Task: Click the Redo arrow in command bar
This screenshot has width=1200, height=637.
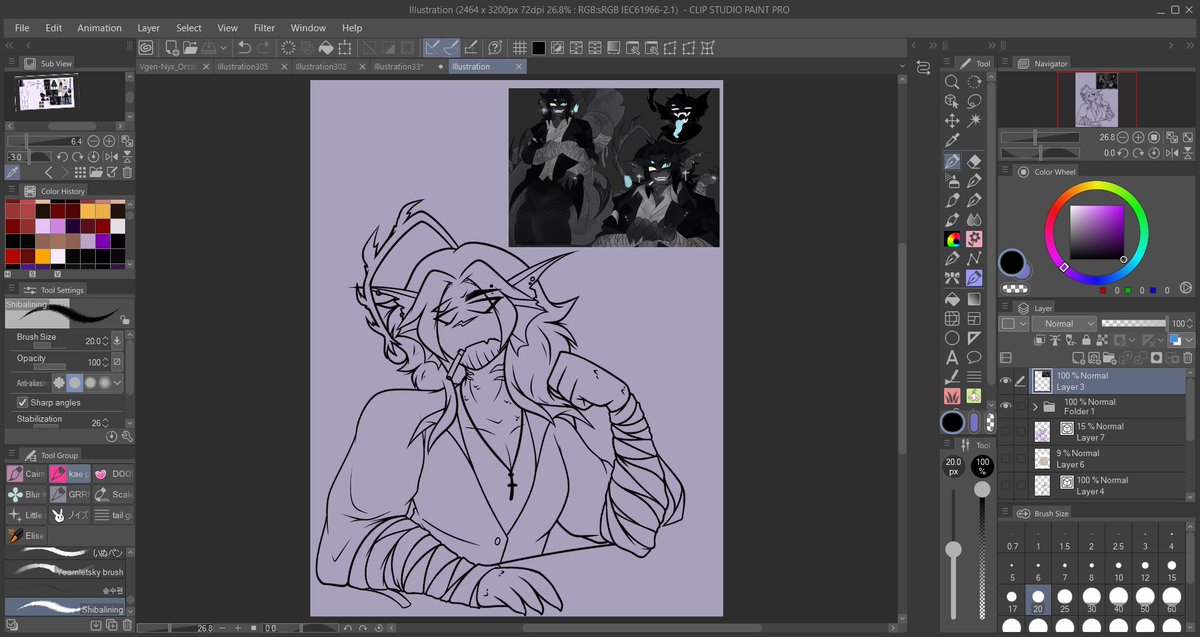Action: tap(263, 47)
